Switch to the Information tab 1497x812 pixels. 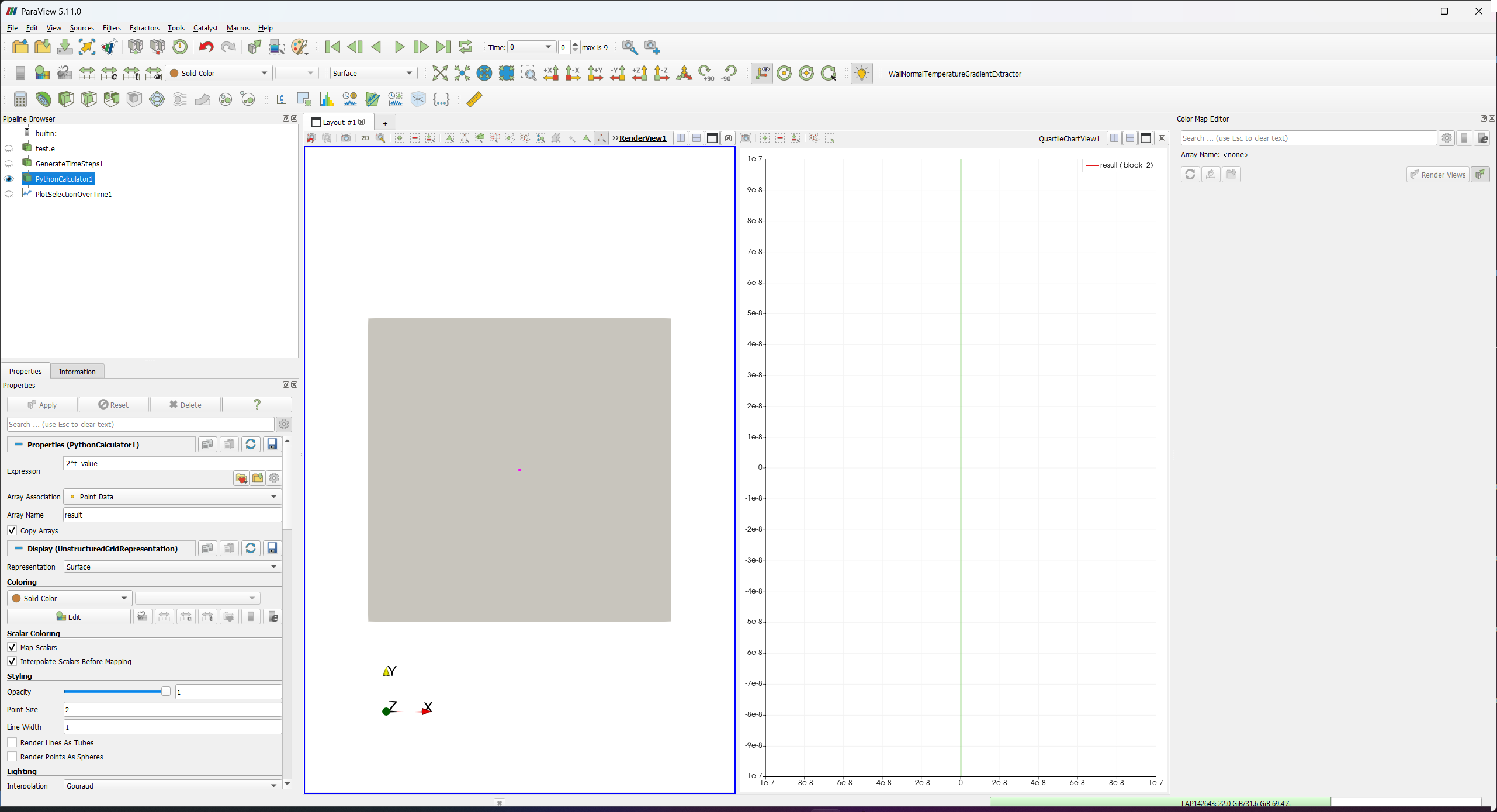(77, 372)
